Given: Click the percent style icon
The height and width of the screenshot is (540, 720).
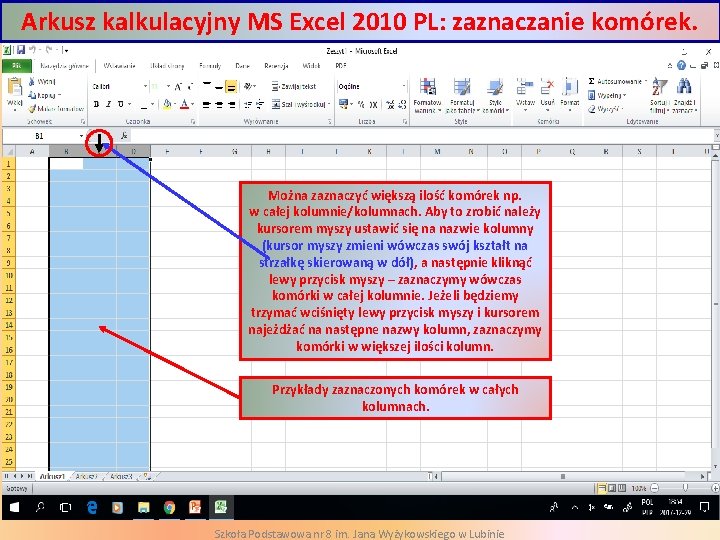Looking at the screenshot, I should pyautogui.click(x=361, y=105).
